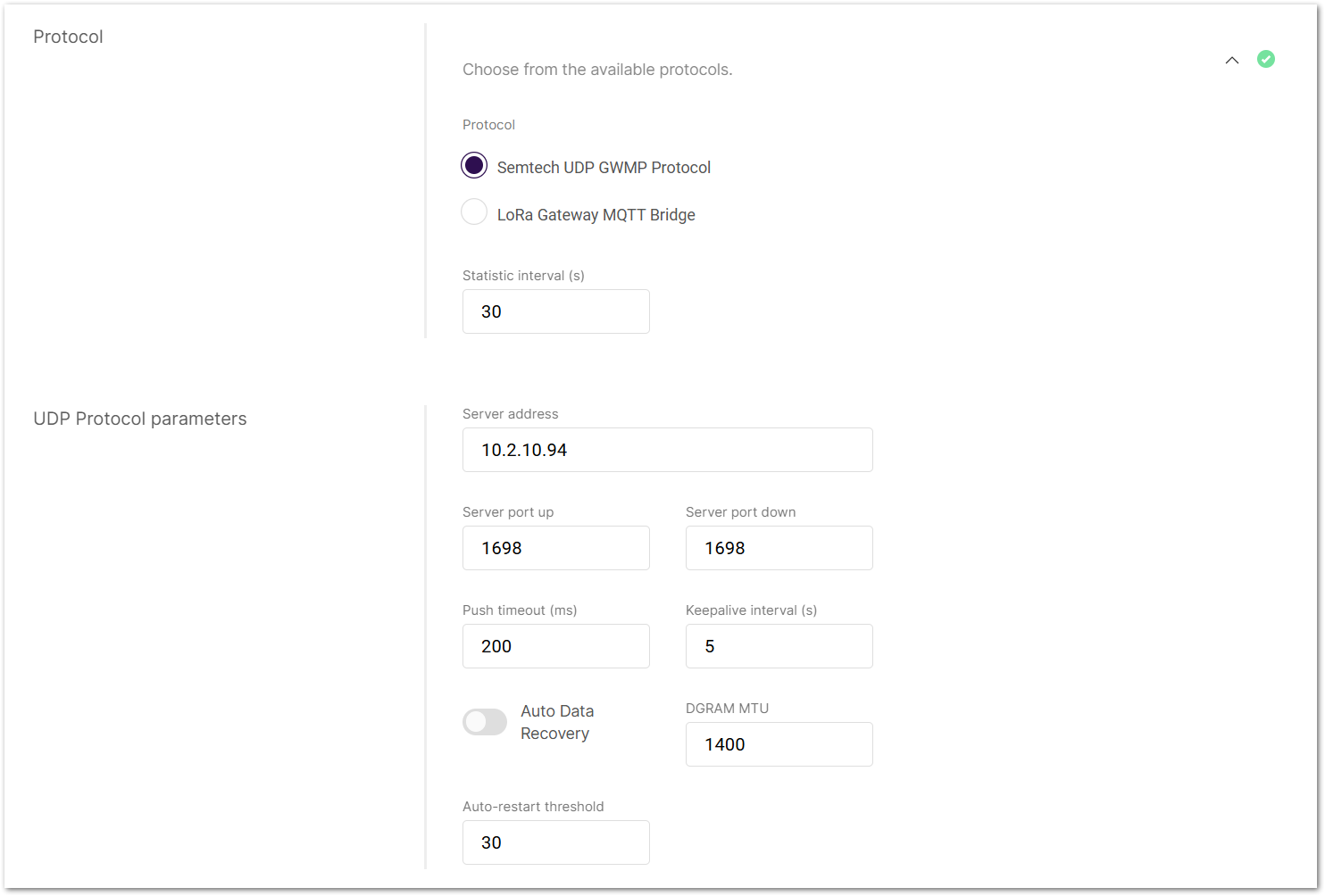Click the Semtech UDP GWMP Protocol label text
Screen dimensions: 1325x896
[x=604, y=168]
